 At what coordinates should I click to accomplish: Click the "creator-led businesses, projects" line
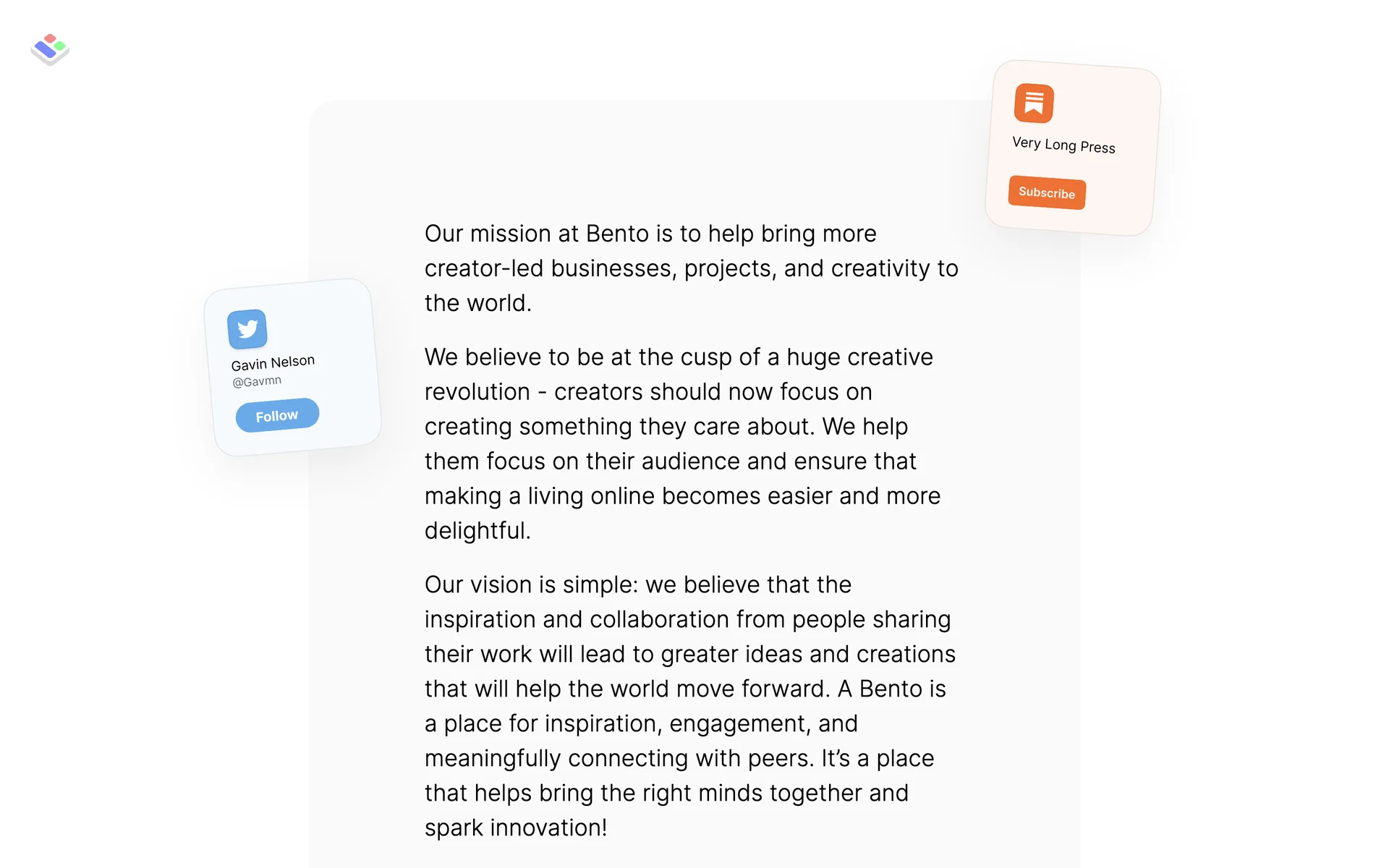(691, 268)
